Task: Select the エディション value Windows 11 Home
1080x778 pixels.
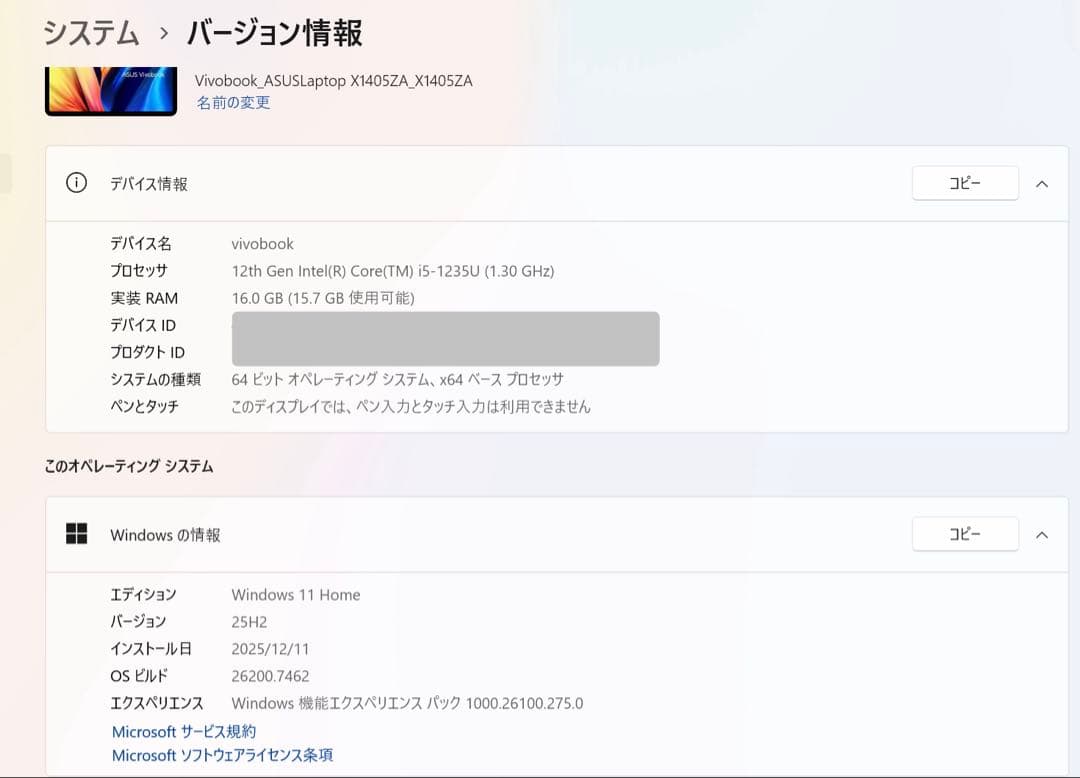Action: (x=296, y=594)
